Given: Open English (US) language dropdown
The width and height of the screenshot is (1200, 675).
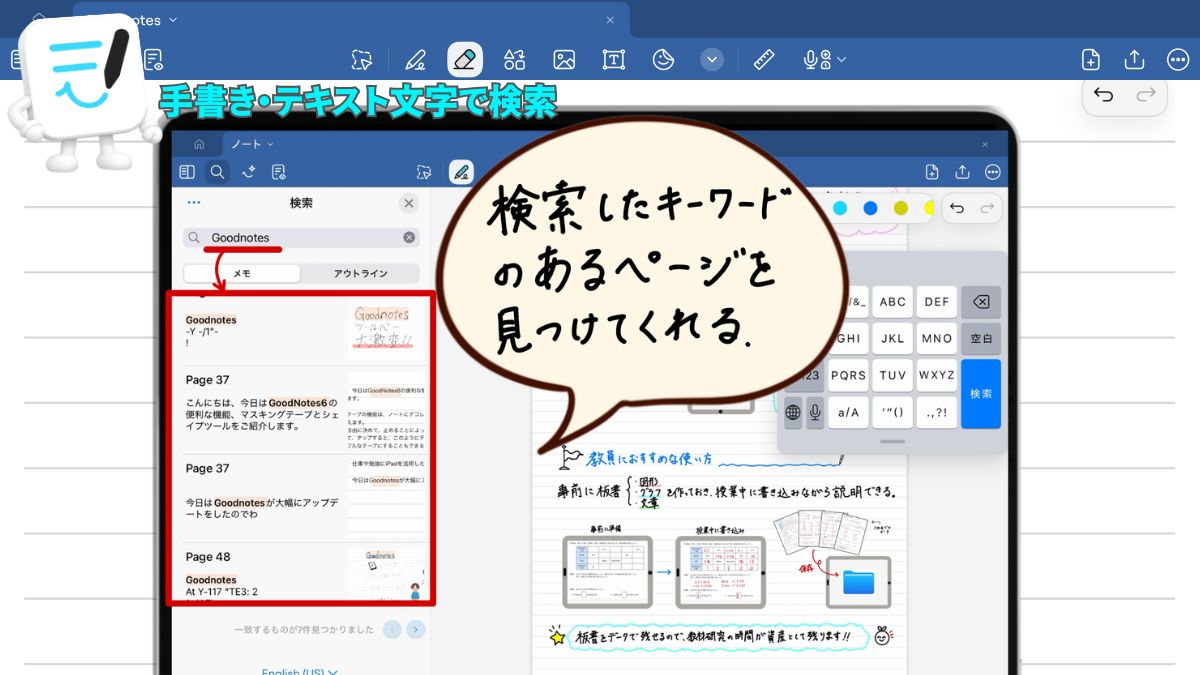Looking at the screenshot, I should [300, 671].
